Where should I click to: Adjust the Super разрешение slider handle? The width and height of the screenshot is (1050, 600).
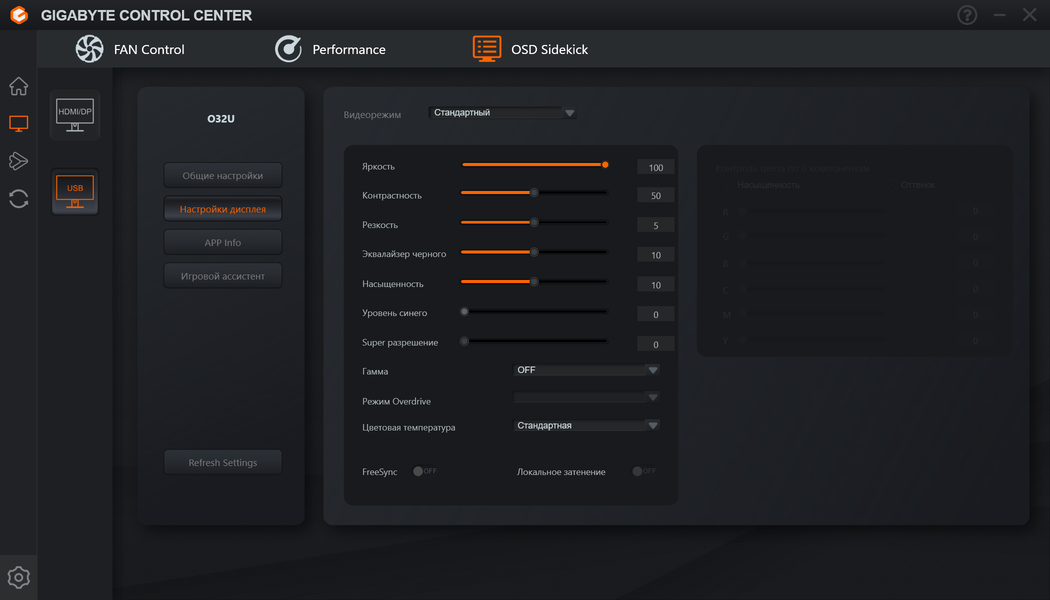(x=464, y=342)
